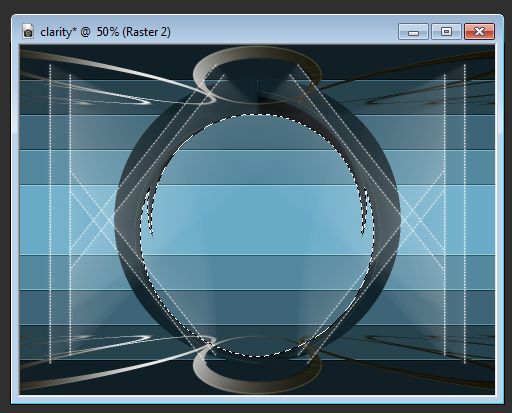The height and width of the screenshot is (413, 512).
Task: Click the outermost vertical dotted line on the left
Action: click(50, 213)
